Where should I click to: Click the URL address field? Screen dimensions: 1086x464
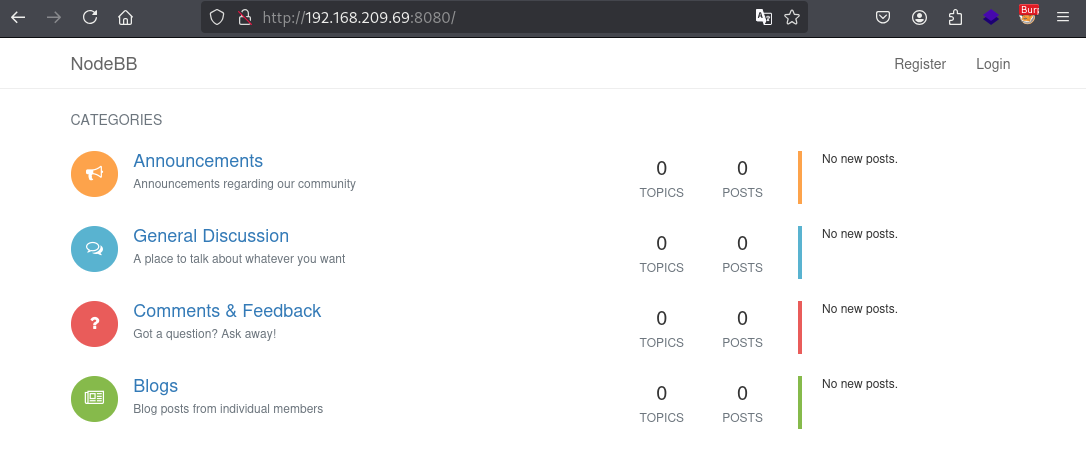coord(504,17)
